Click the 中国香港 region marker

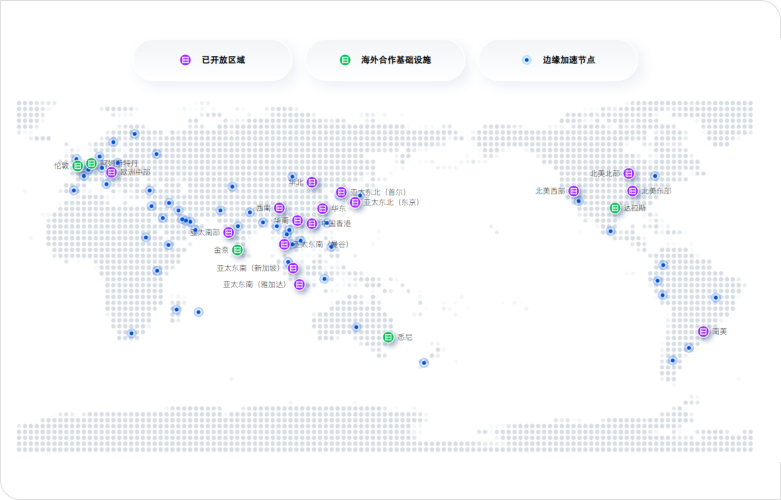click(312, 223)
